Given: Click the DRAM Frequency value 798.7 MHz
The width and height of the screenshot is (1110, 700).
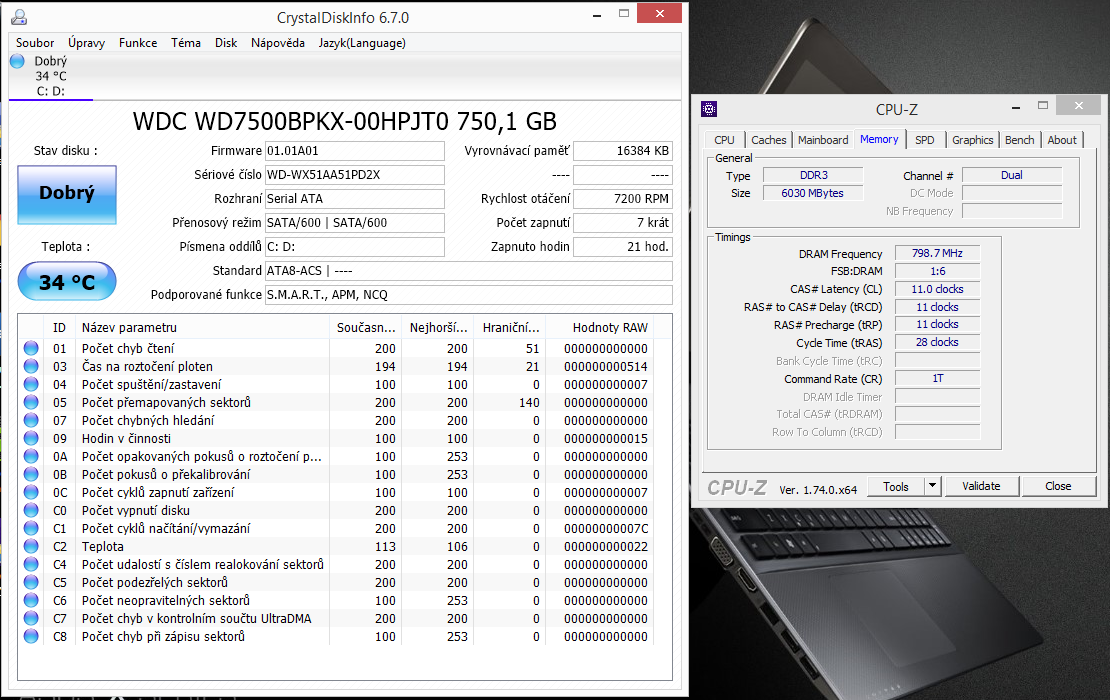Looking at the screenshot, I should [x=937, y=253].
